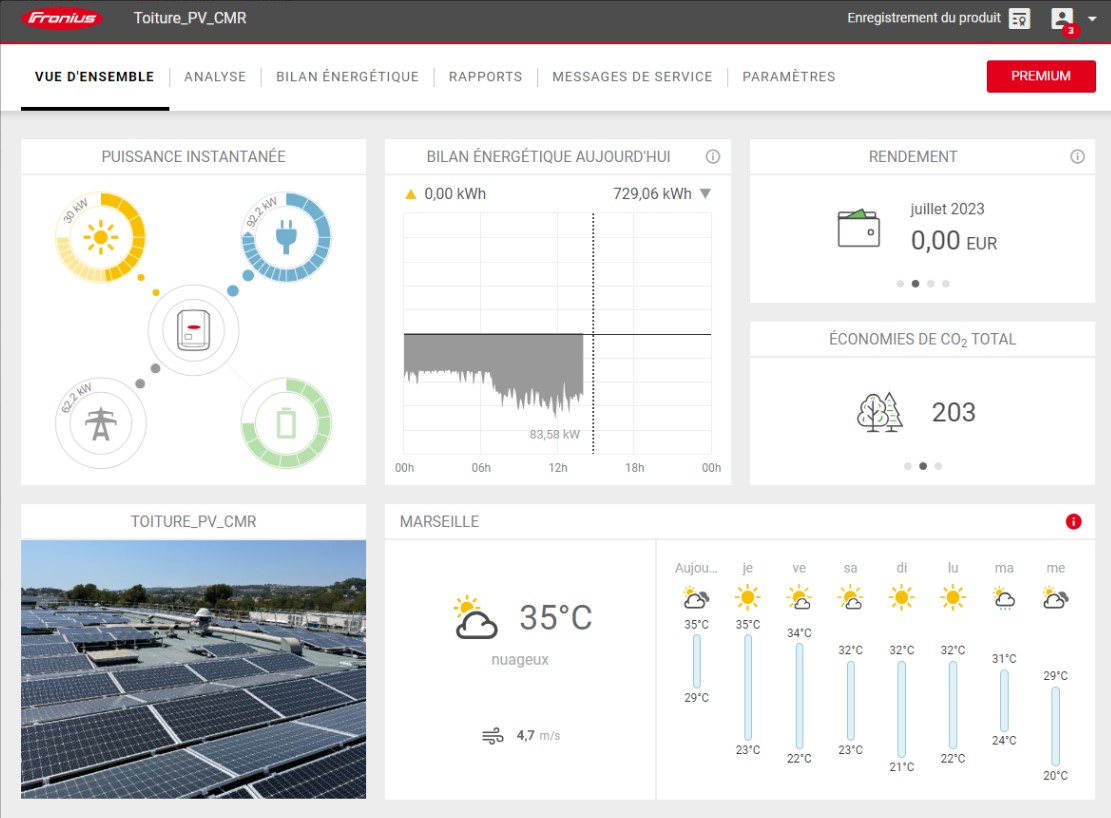The height and width of the screenshot is (818, 1111).
Task: Click the red Marseille weather info icon
Action: pyautogui.click(x=1074, y=521)
